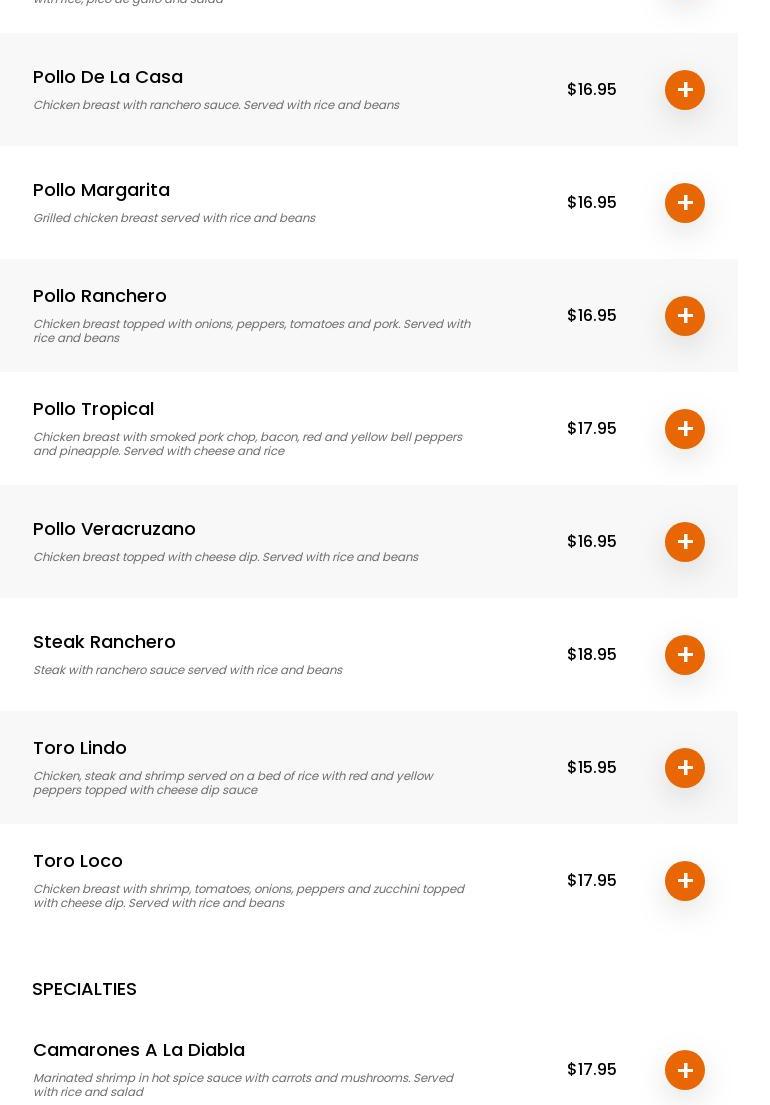Add Pollo De La Casa to order

(685, 90)
